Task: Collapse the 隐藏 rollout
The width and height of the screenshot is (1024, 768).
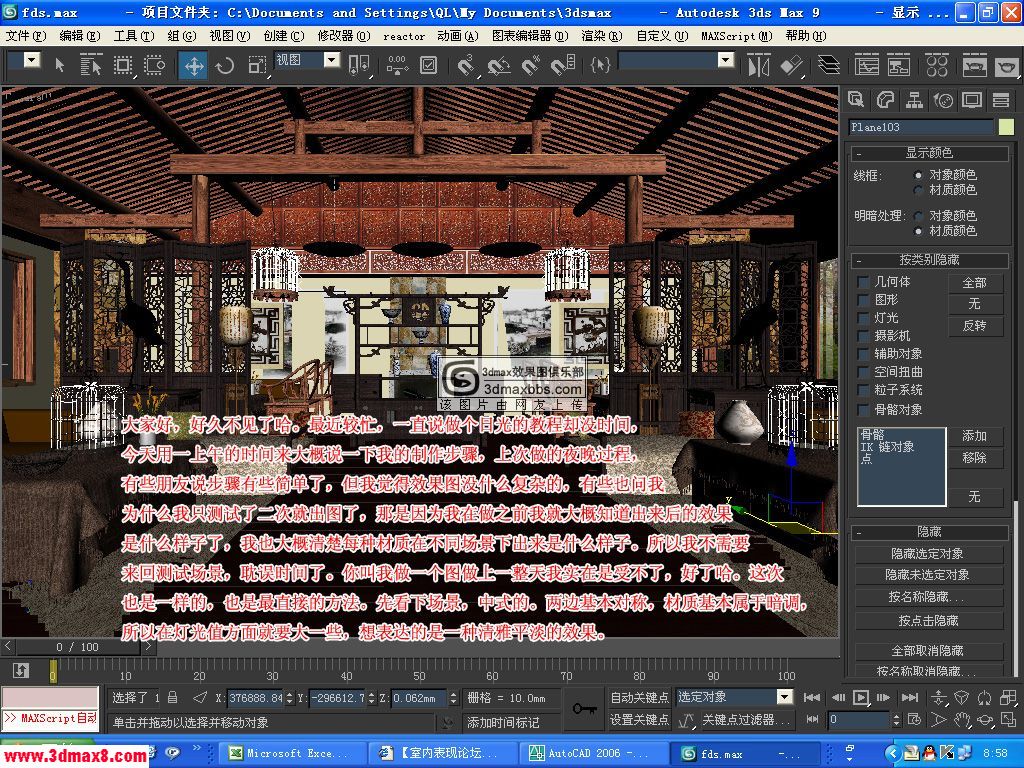Action: pyautogui.click(x=930, y=532)
